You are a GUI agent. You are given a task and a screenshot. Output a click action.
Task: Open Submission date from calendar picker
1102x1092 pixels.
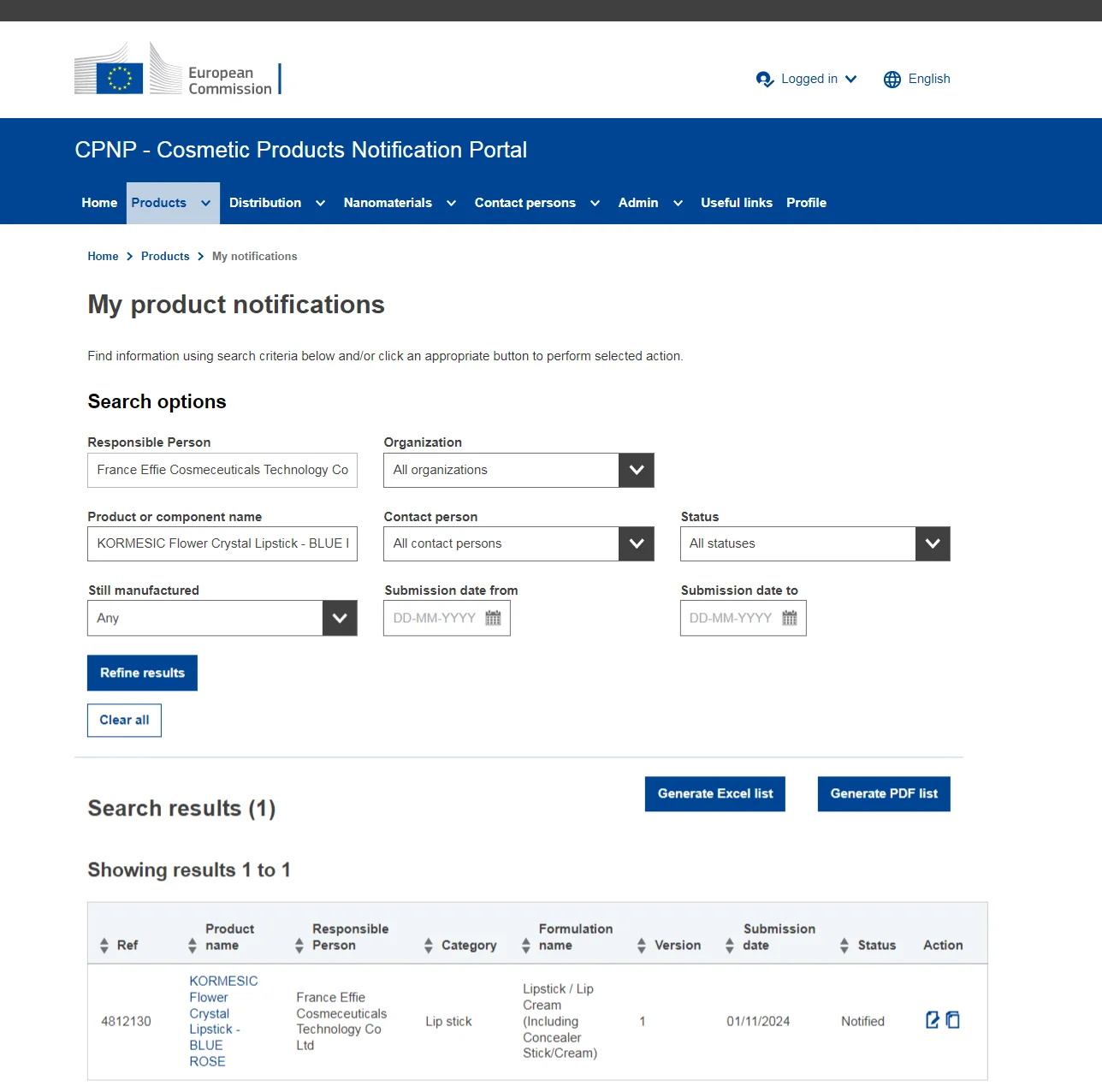493,618
